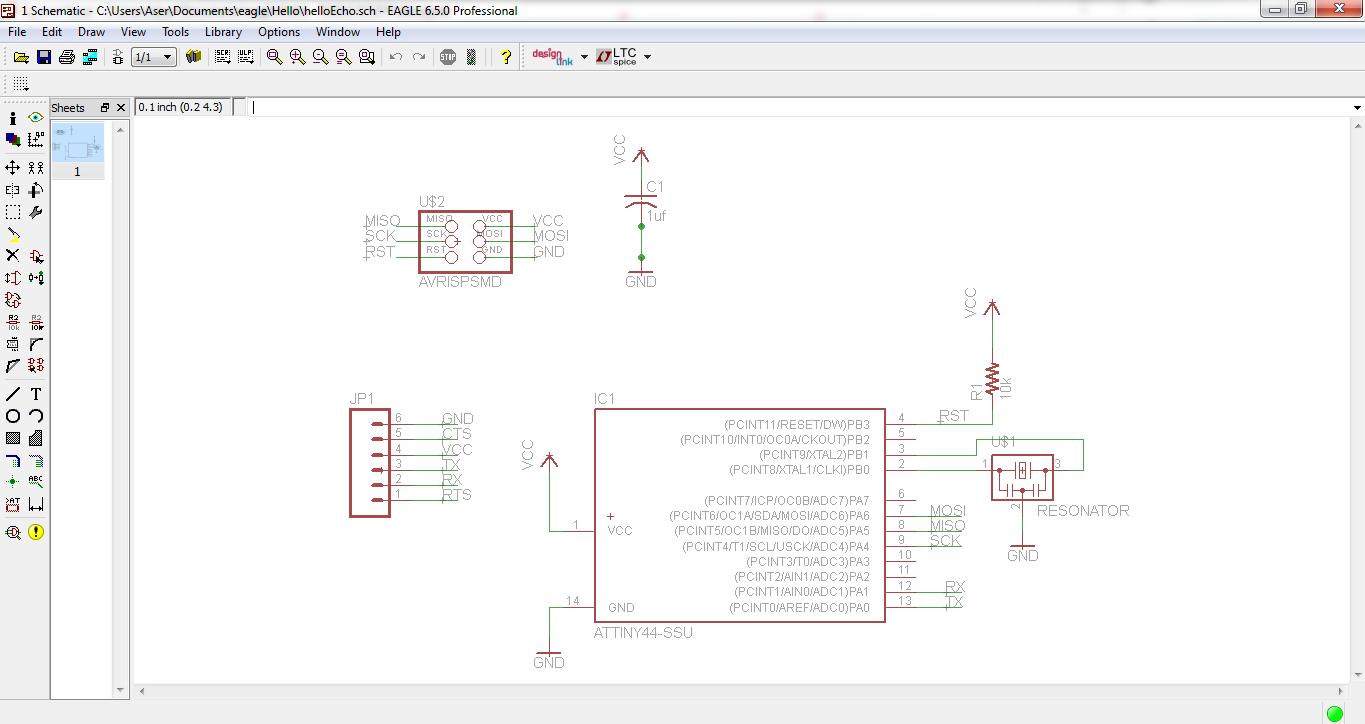Run the ERC check (yellow exclamation icon)
Viewport: 1365px width, 724px height.
[36, 532]
